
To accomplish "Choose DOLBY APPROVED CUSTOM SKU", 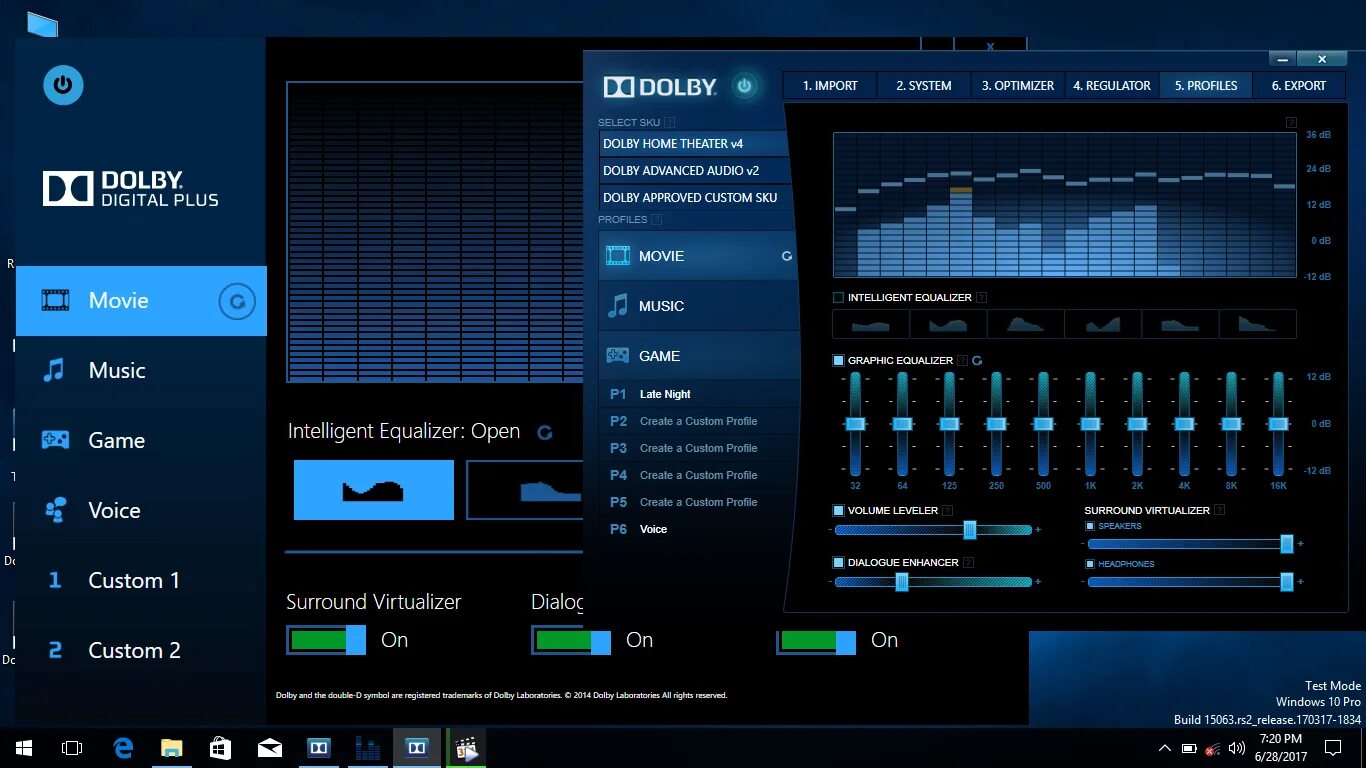I will coord(695,198).
